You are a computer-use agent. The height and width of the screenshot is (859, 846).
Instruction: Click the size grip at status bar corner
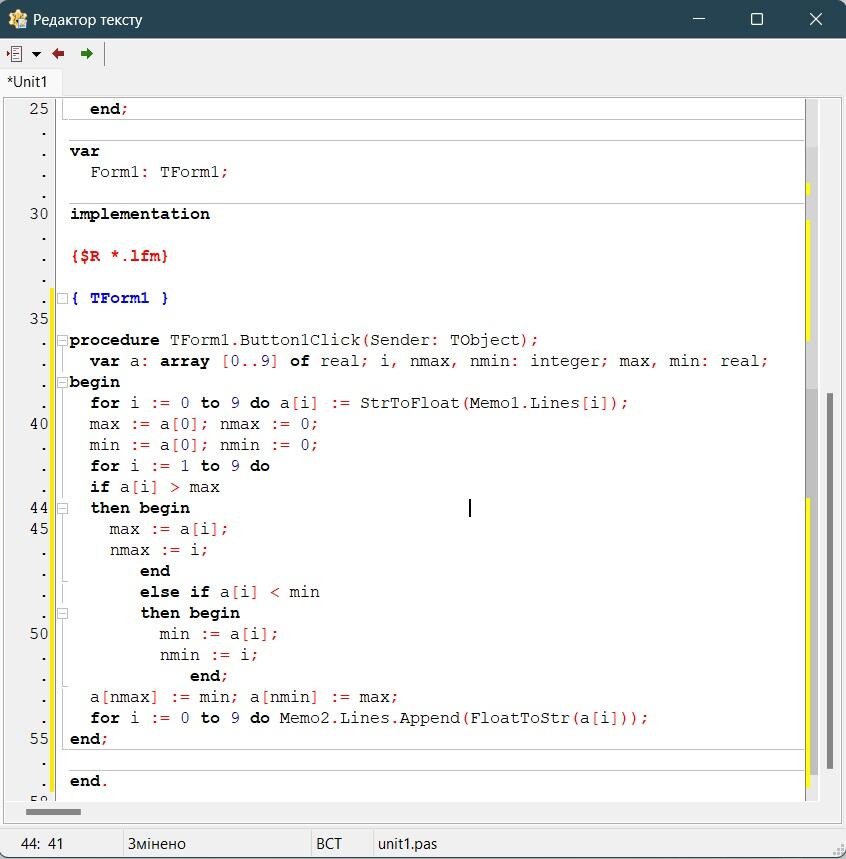pyautogui.click(x=838, y=850)
